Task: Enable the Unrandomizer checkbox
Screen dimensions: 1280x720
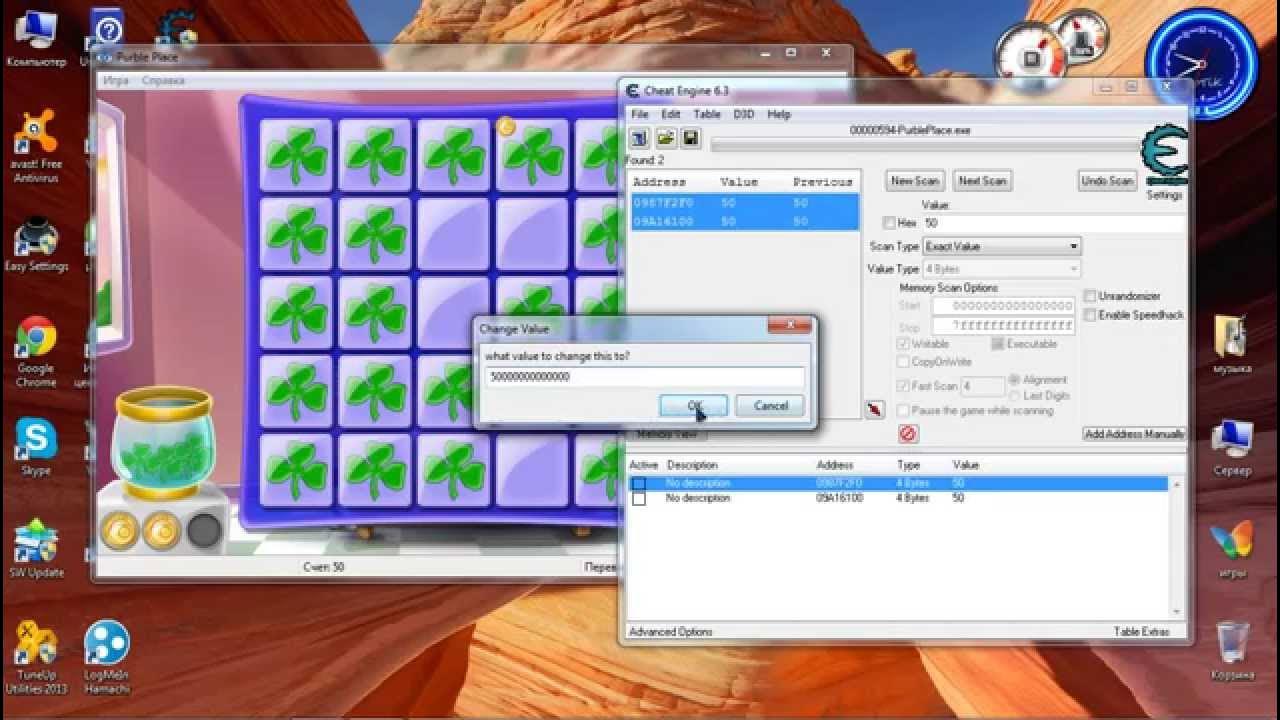Action: click(x=1090, y=297)
